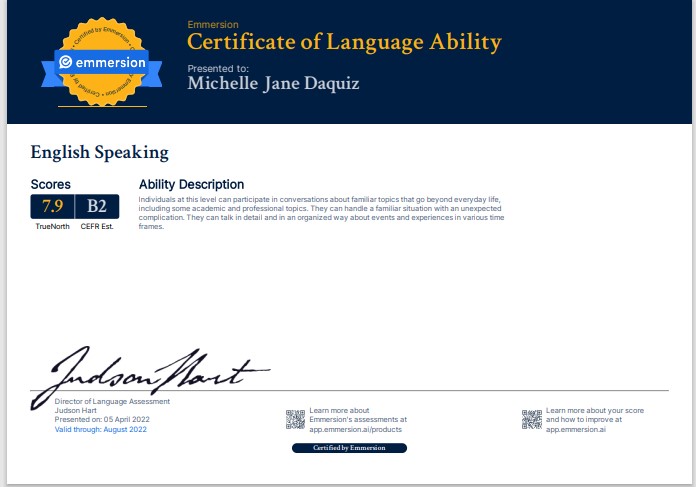Click the Judson Hart handwritten signature
Screen dimensions: 696x487
[x=149, y=376]
